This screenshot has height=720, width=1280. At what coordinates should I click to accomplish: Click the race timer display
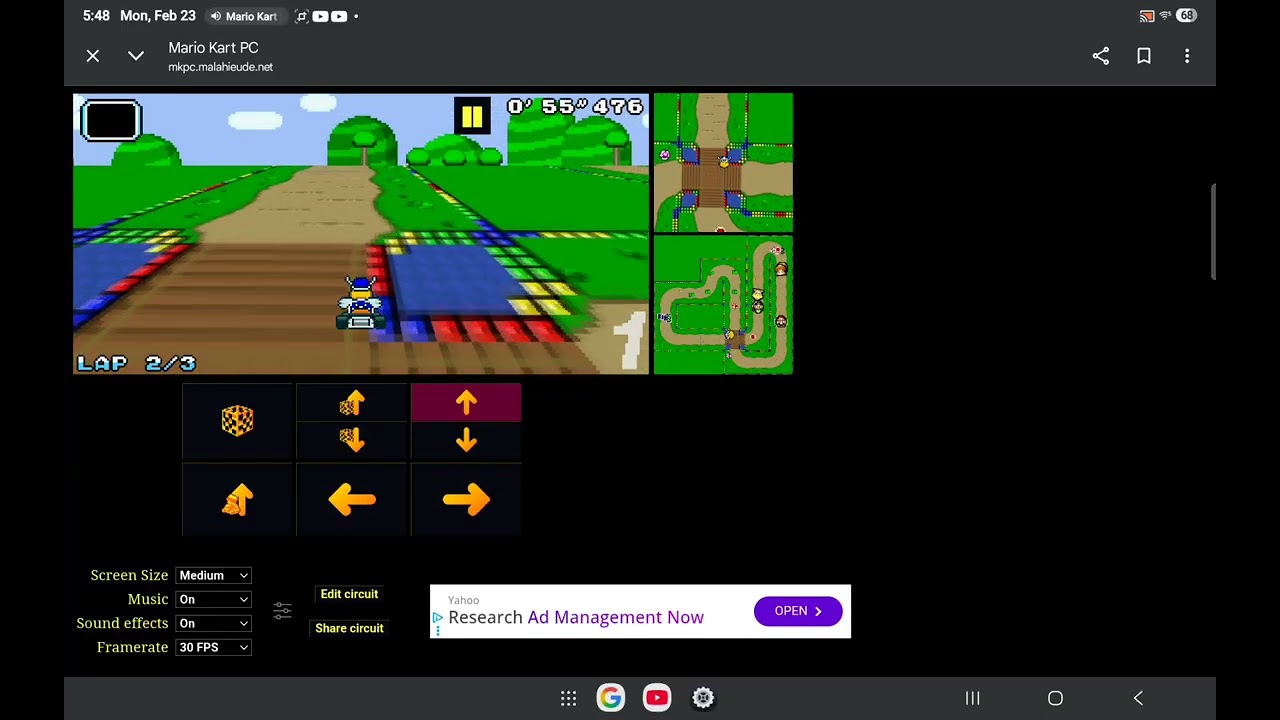click(x=575, y=107)
